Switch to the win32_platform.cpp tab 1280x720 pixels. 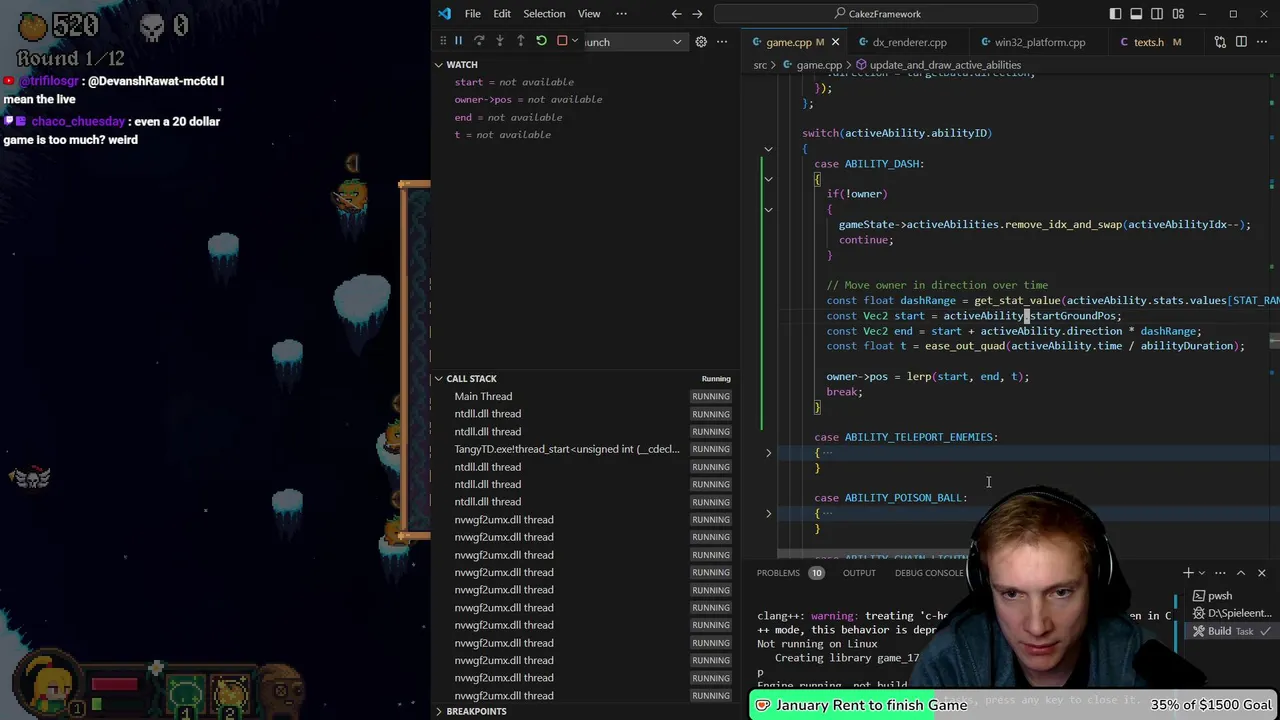tap(1039, 42)
